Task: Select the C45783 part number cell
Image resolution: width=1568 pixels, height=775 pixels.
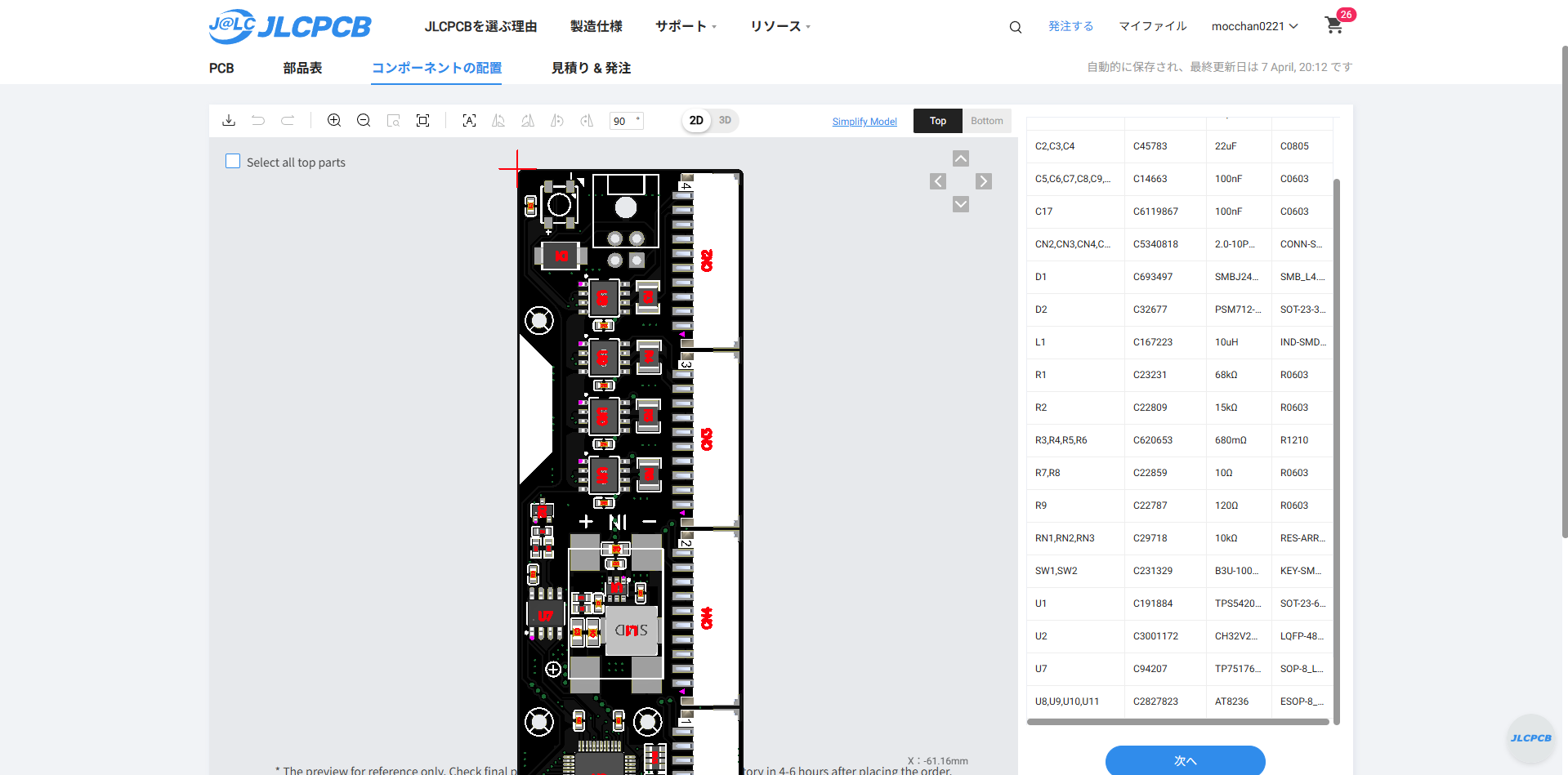Action: tap(1165, 146)
